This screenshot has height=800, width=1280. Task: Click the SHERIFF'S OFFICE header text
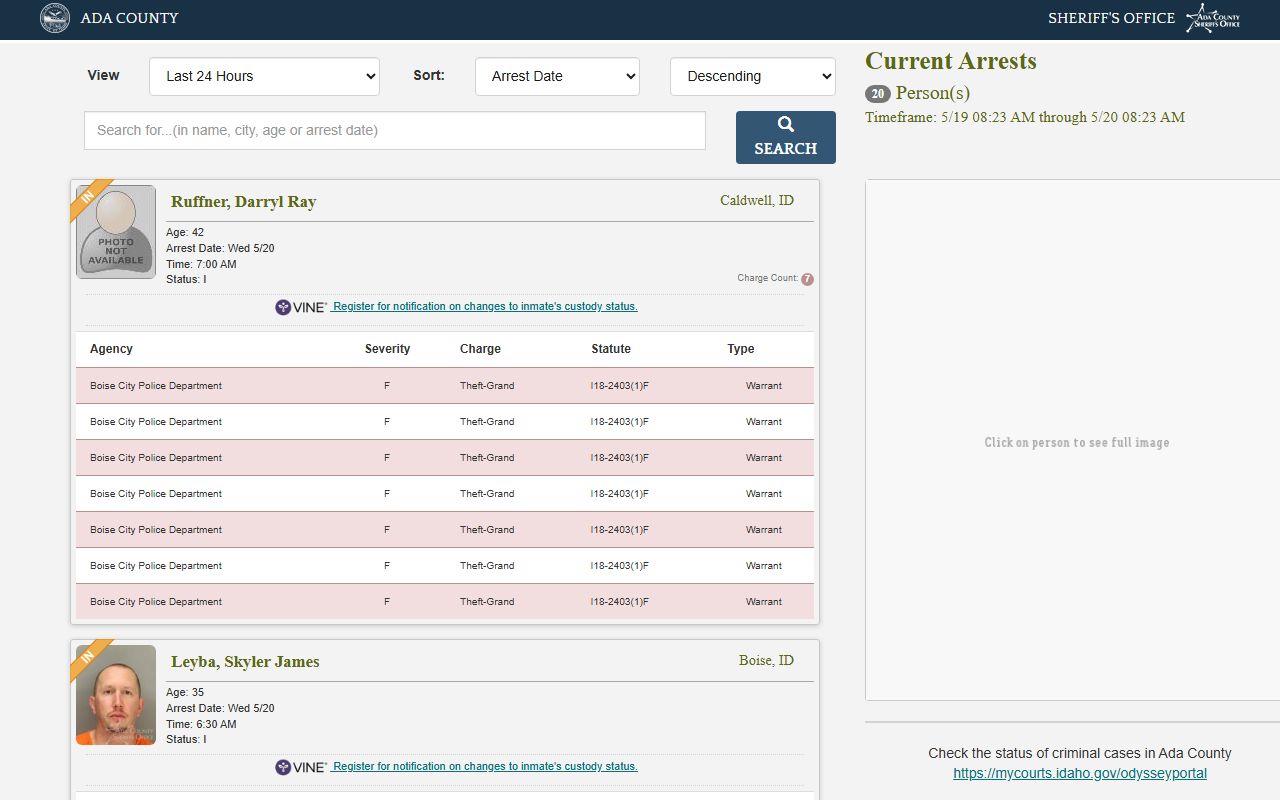pos(1111,18)
